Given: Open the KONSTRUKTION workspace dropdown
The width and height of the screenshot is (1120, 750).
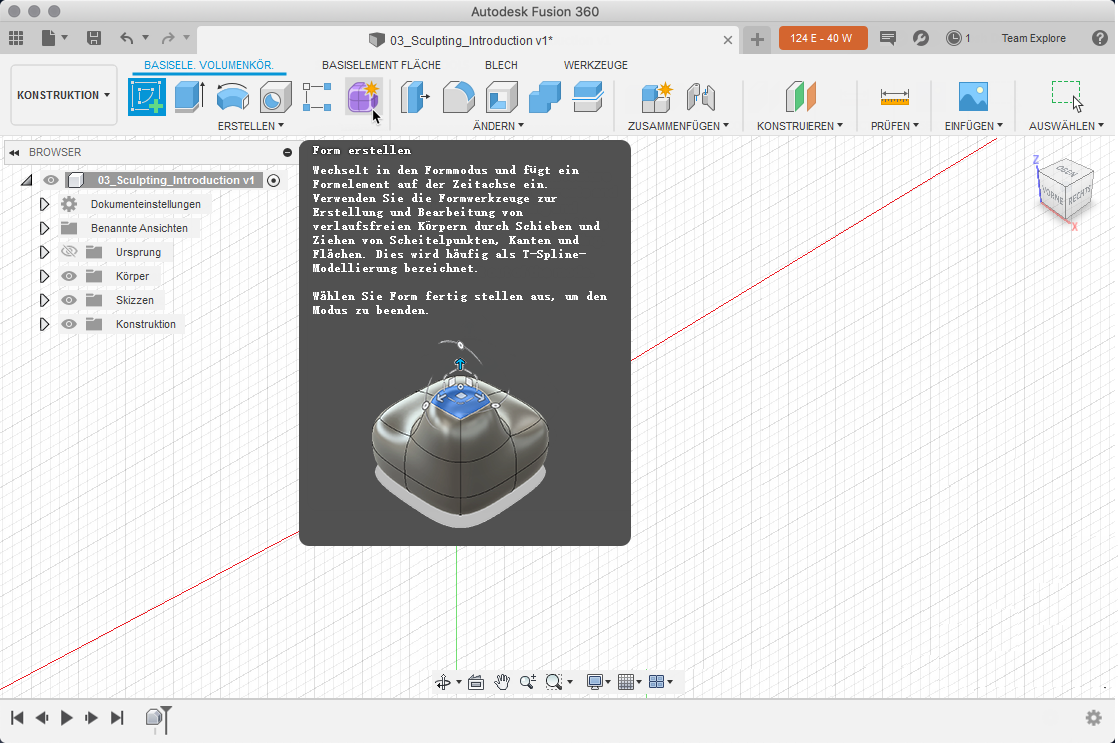Looking at the screenshot, I should coord(64,95).
